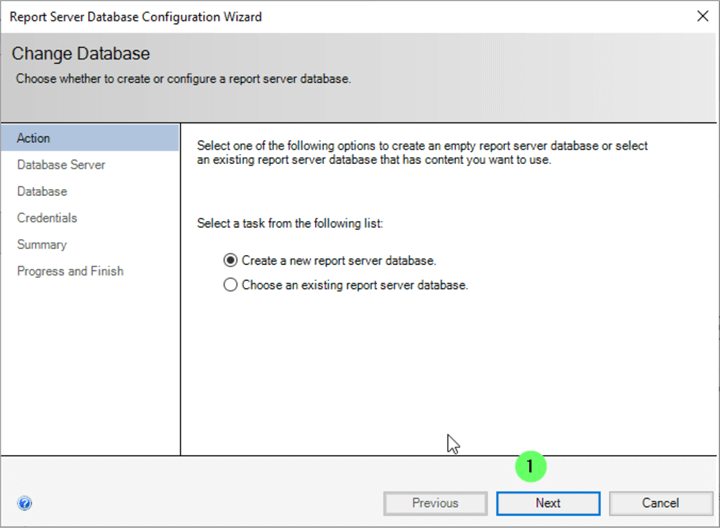Click the wizard window title bar text
Image resolution: width=720 pixels, height=528 pixels.
(x=137, y=17)
